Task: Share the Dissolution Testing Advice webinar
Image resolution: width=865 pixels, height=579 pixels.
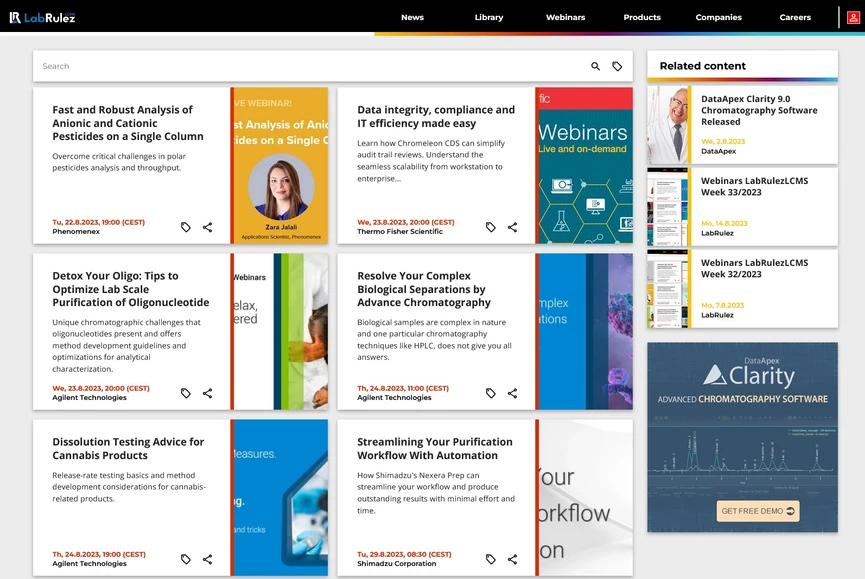Action: 207,560
